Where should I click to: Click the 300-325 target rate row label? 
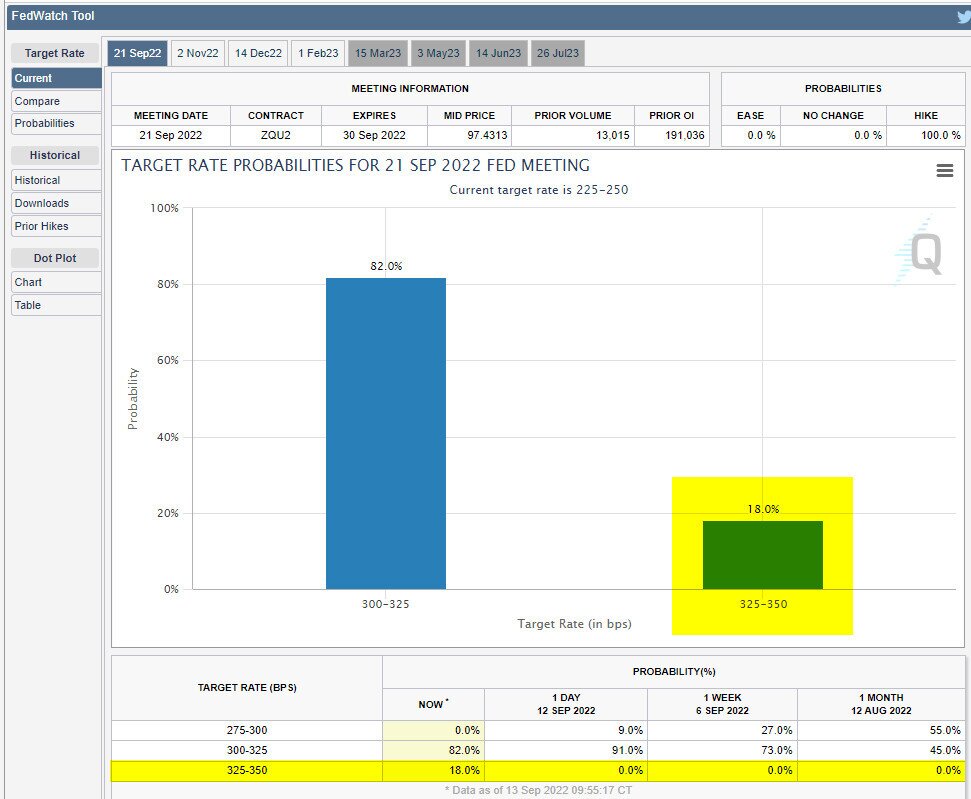pos(247,750)
